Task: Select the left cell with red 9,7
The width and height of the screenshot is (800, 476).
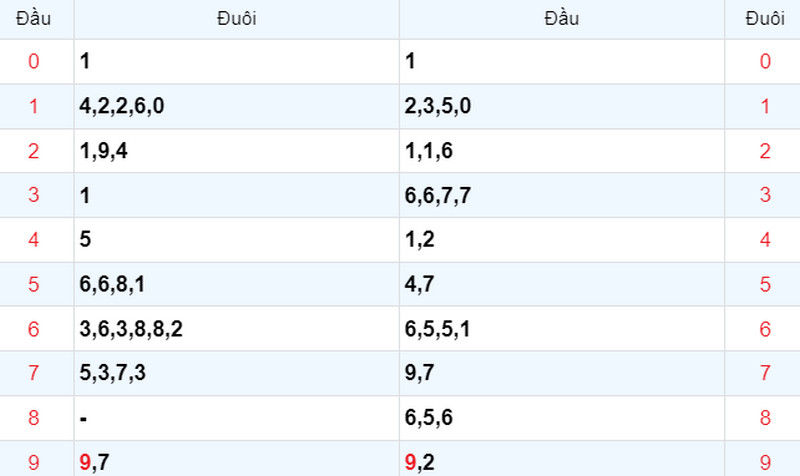Action: [x=237, y=459]
